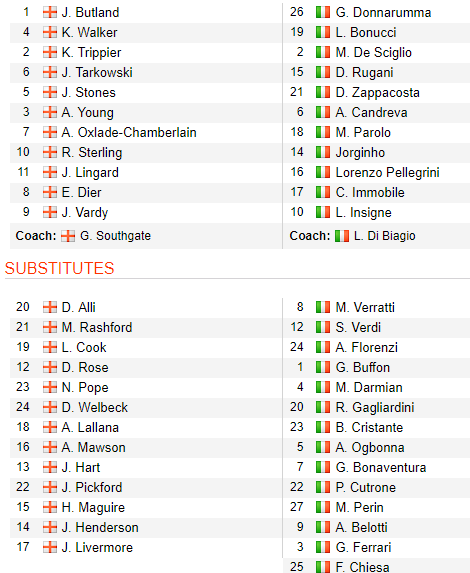This screenshot has height=573, width=470.
Task: Click the Italy flag beside F. Chiesa
Action: coord(323,567)
